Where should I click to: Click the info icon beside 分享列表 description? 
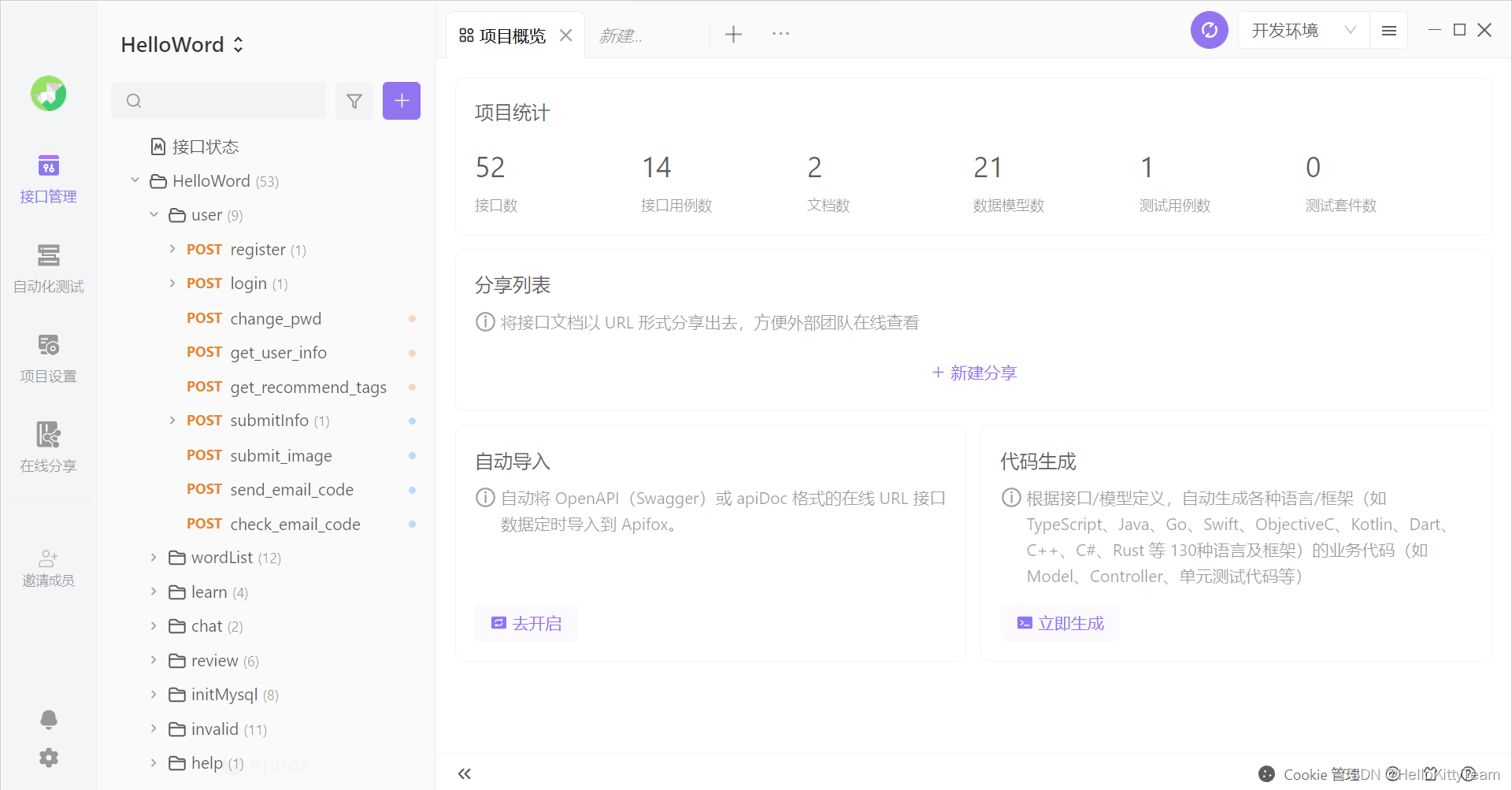pos(485,322)
